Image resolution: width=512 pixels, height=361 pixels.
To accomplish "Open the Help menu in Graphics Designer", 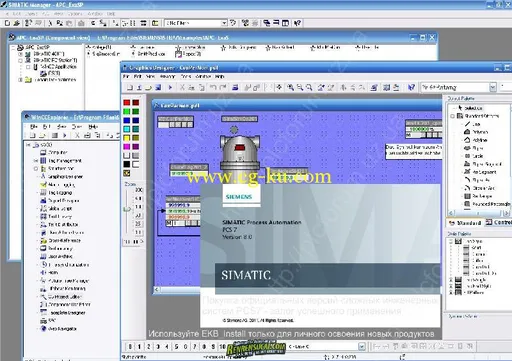I will click(x=219, y=76).
